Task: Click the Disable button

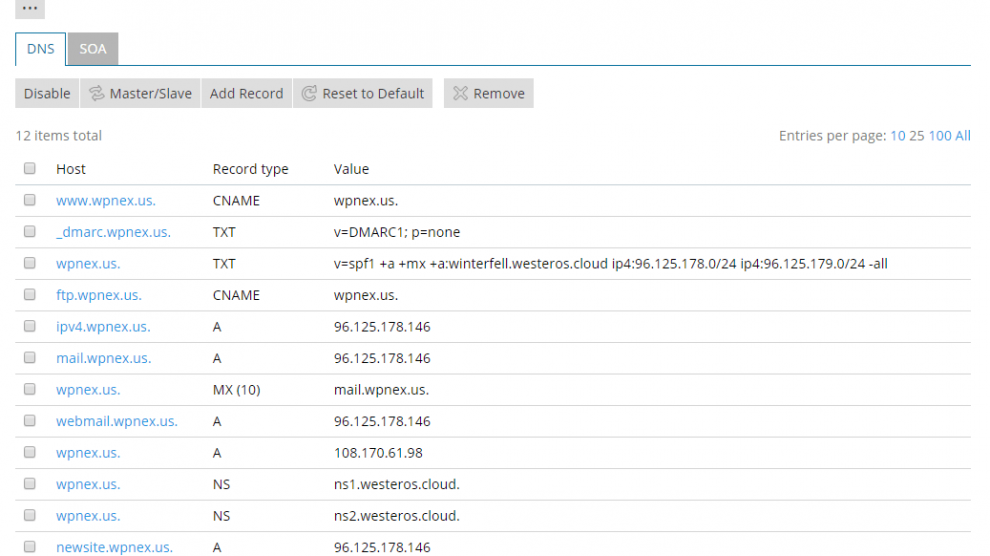Action: (47, 93)
